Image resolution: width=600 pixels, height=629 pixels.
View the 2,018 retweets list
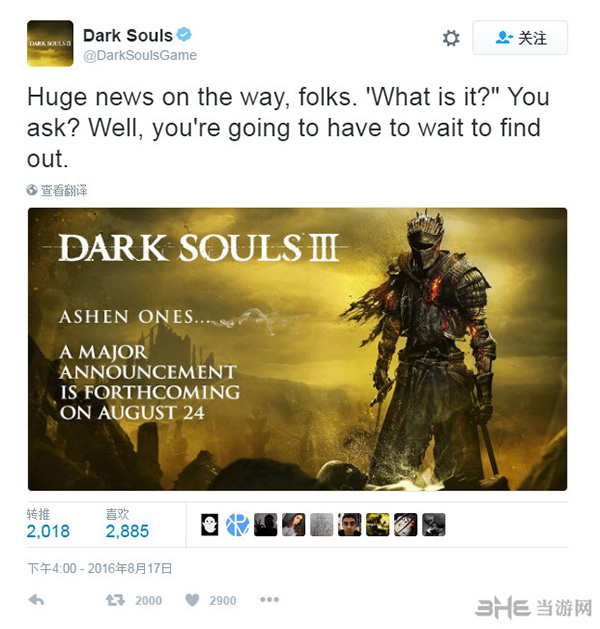[48, 523]
